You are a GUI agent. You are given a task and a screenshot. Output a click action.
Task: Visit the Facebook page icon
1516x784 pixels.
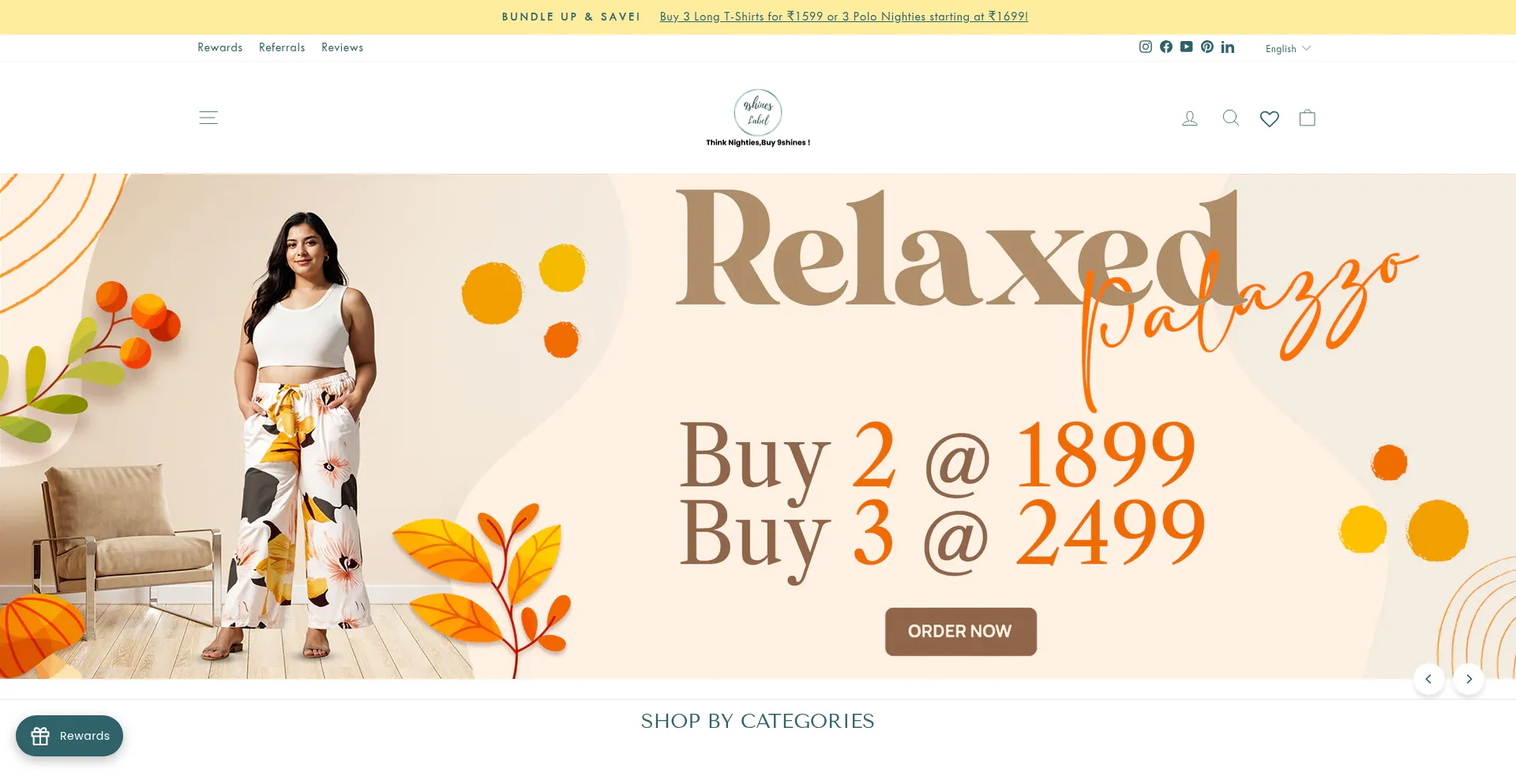[x=1165, y=47]
